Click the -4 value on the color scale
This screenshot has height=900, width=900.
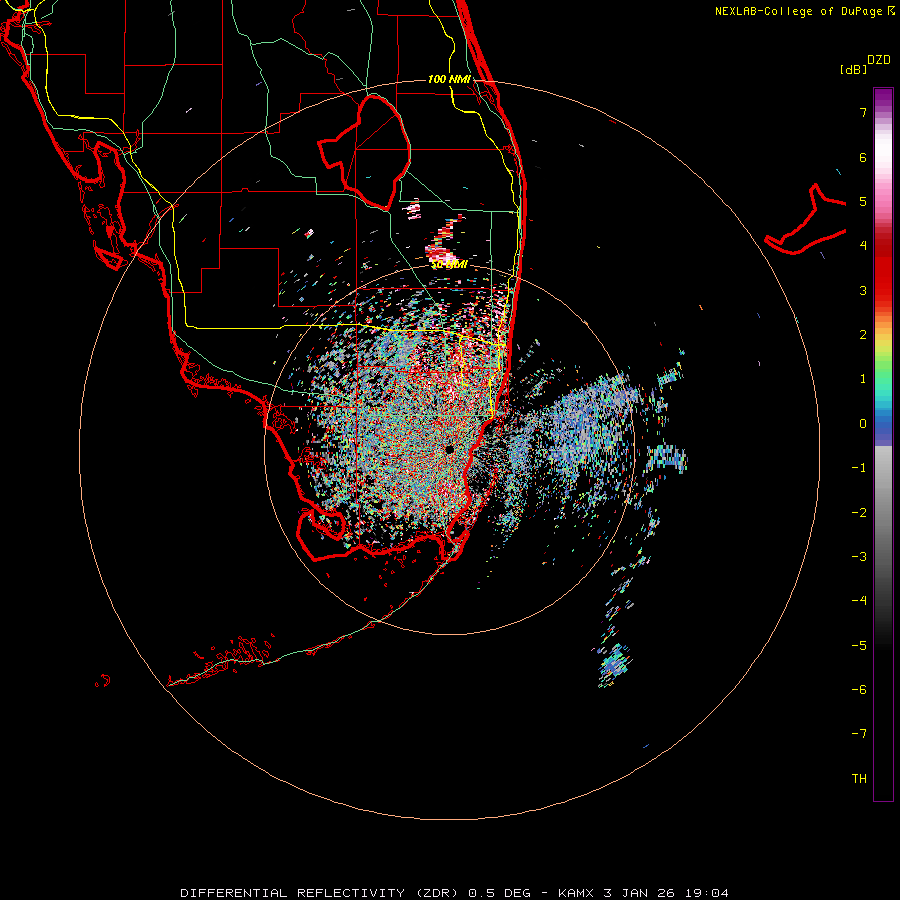(x=859, y=601)
